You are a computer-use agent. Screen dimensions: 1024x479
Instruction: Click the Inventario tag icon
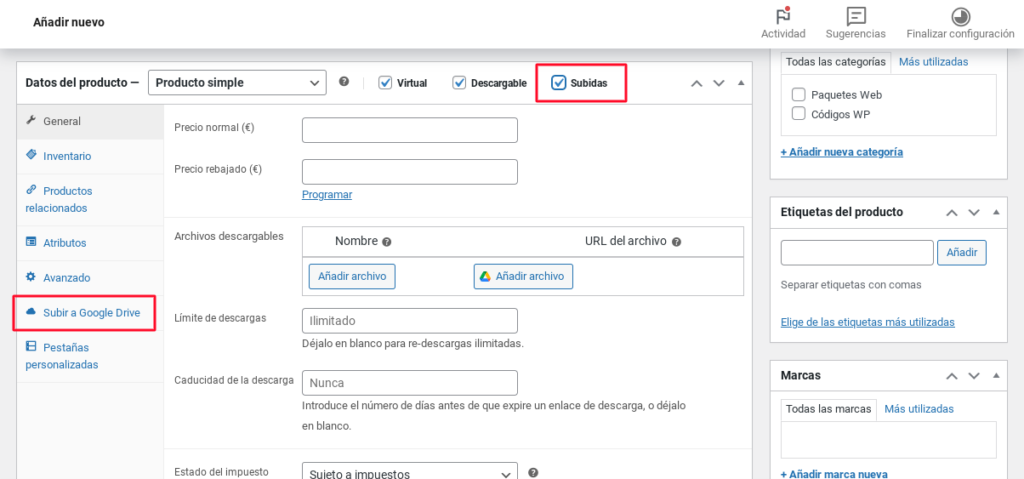tap(31, 155)
